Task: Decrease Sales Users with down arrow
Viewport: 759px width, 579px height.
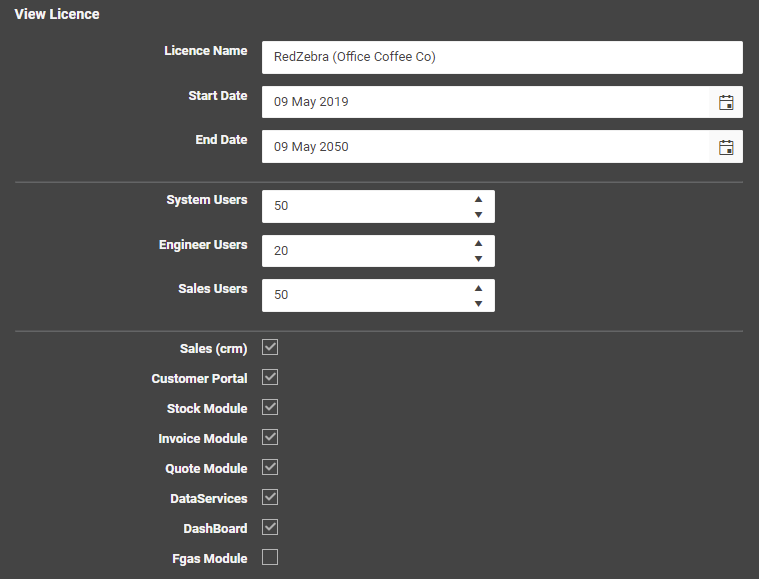Action: tap(478, 303)
